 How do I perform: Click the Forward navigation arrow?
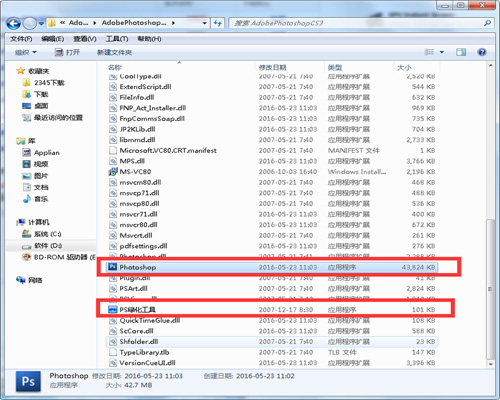click(30, 23)
